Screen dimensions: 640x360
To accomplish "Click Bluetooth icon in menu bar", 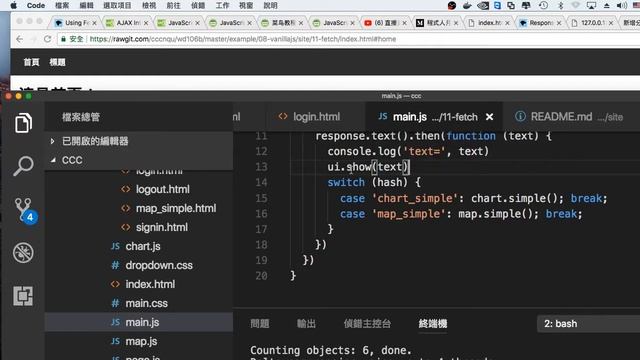I will coord(561,5).
